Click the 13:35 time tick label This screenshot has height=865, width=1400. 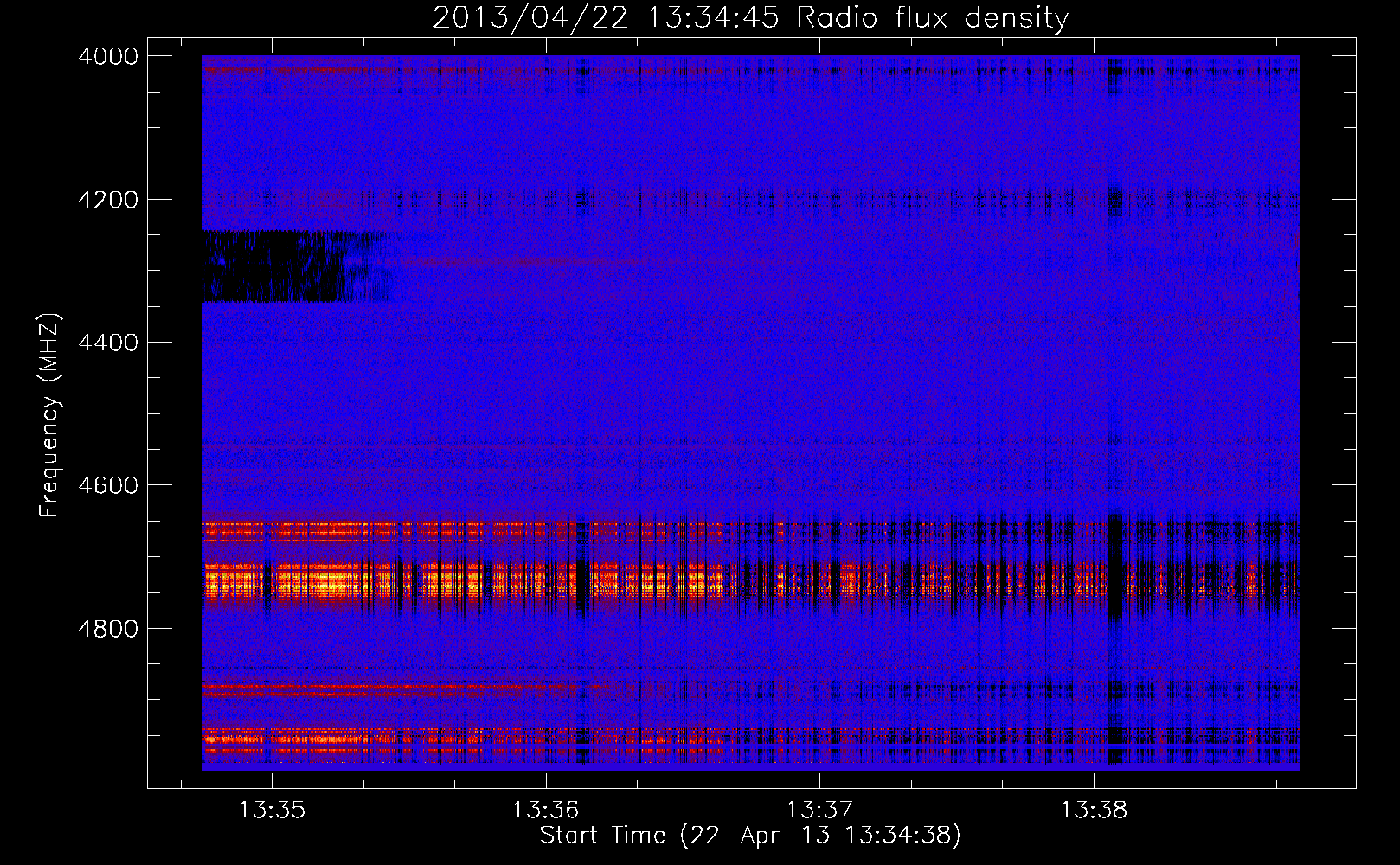click(x=272, y=811)
